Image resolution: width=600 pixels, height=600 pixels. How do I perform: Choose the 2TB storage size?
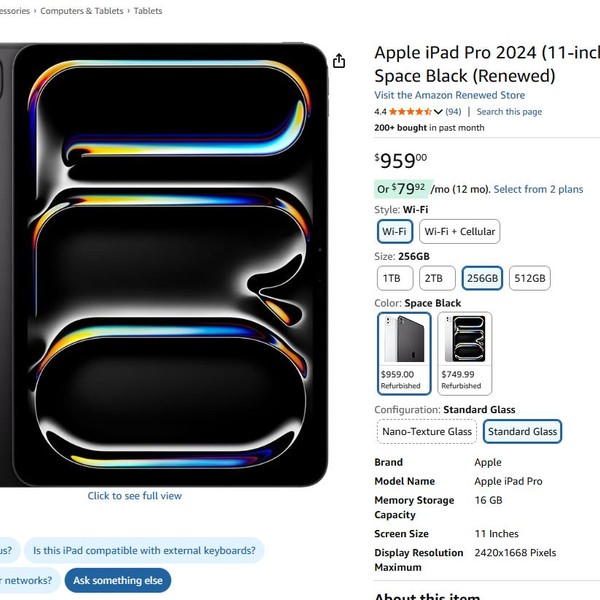click(x=433, y=278)
